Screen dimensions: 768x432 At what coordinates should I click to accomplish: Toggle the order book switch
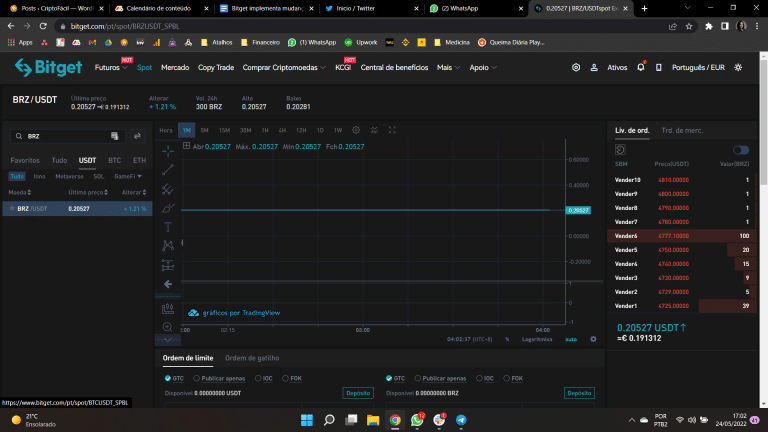click(741, 150)
